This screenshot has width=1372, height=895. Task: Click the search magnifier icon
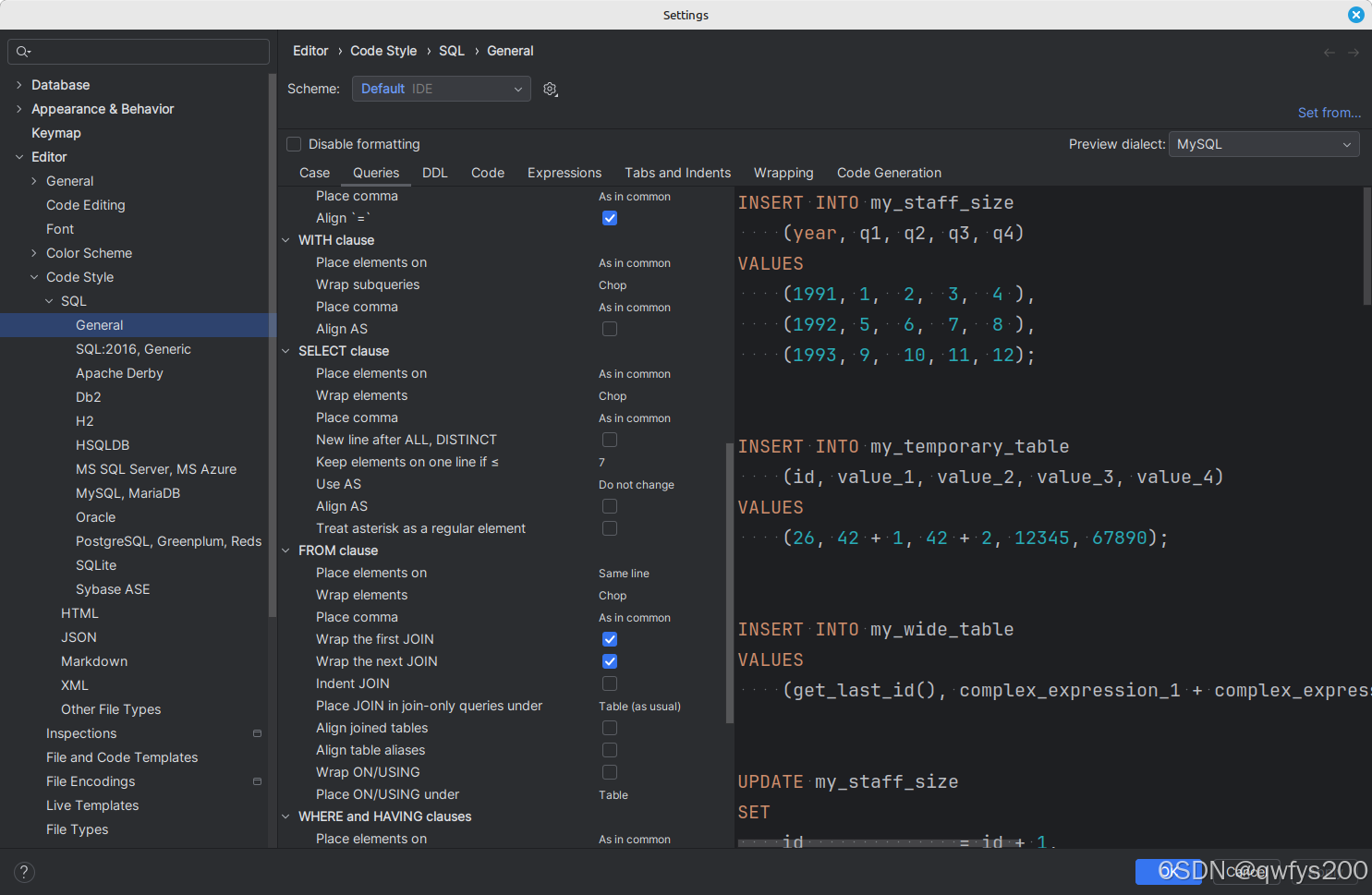[x=23, y=52]
